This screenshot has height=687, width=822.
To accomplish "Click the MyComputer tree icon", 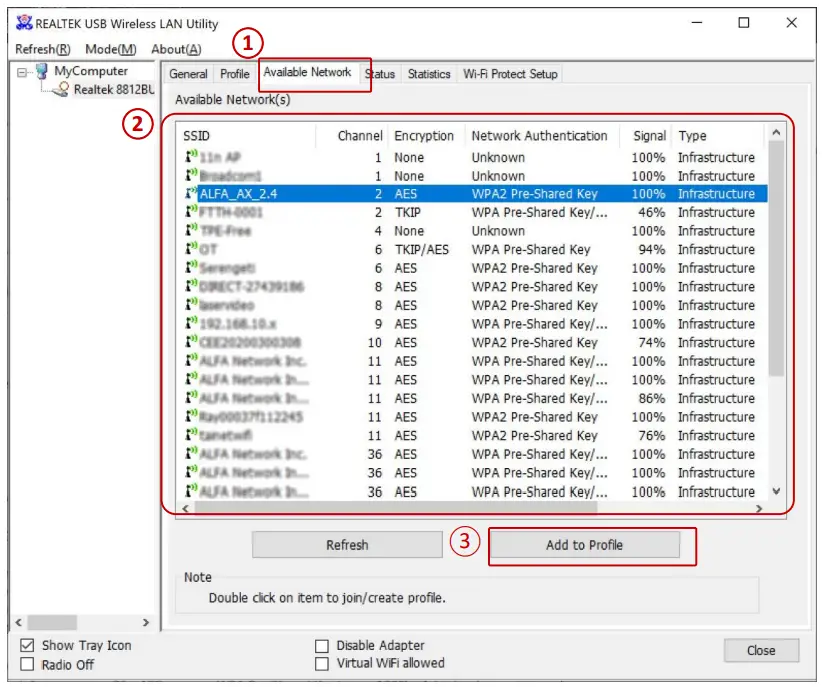I will coord(42,71).
